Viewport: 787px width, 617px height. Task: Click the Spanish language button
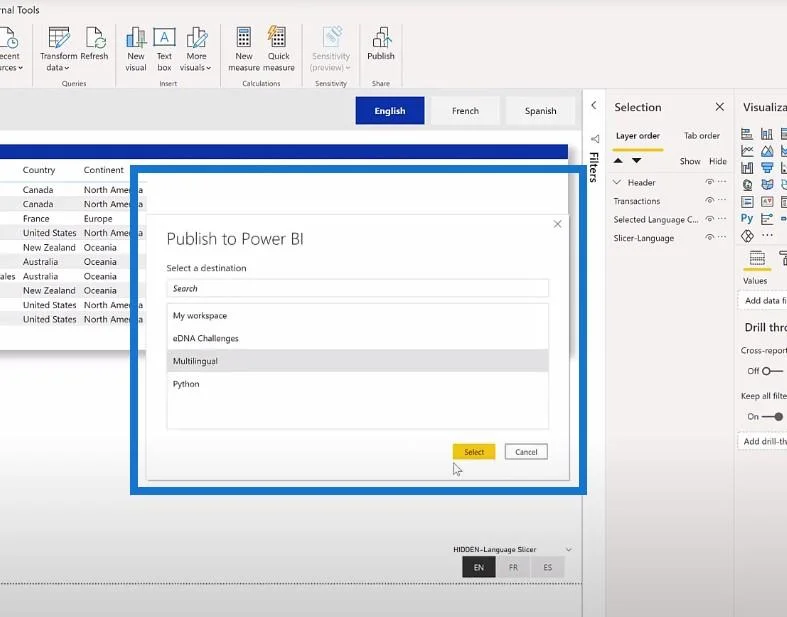(x=541, y=110)
